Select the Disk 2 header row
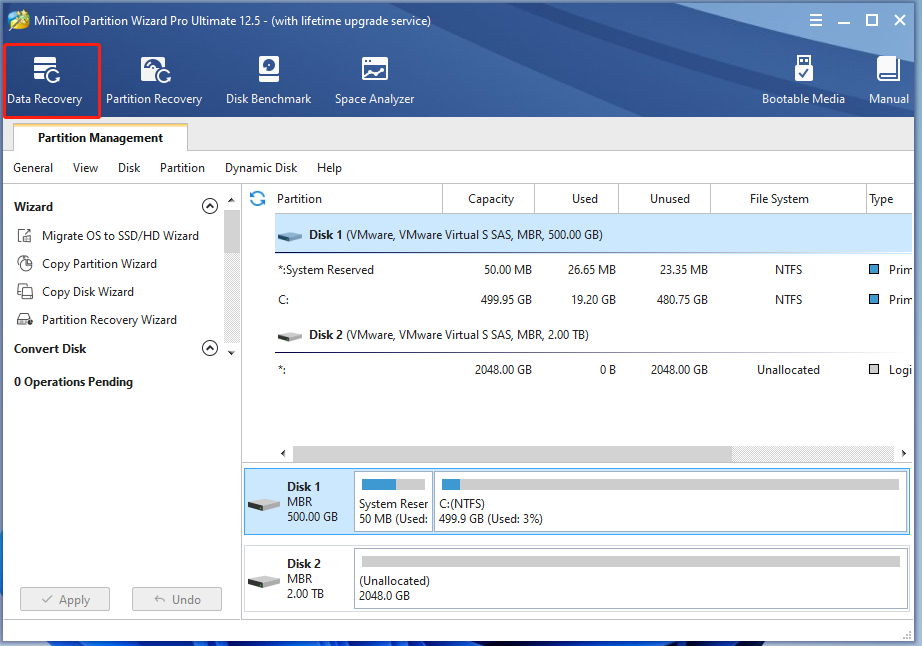922x646 pixels. click(593, 335)
